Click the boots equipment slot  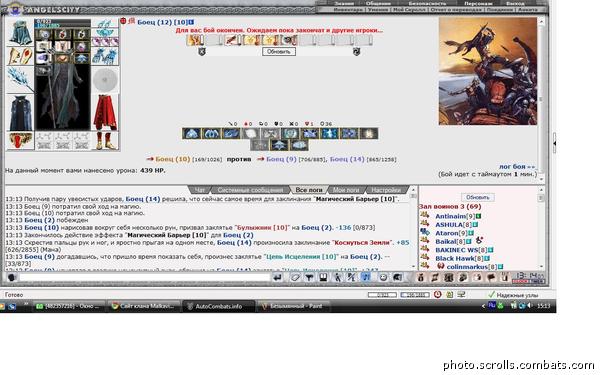point(105,140)
